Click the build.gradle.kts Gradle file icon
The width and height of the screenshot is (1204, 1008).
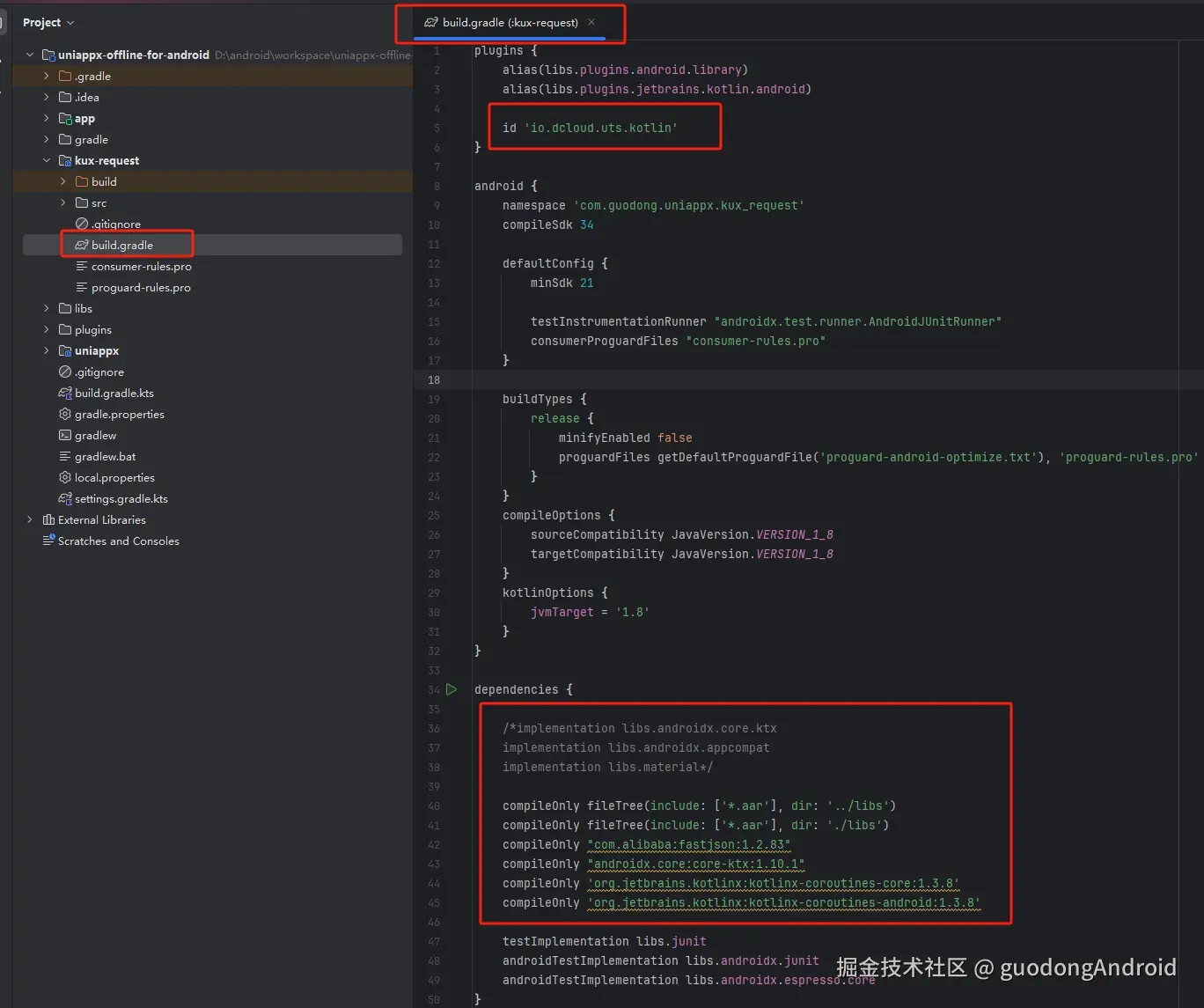click(64, 393)
